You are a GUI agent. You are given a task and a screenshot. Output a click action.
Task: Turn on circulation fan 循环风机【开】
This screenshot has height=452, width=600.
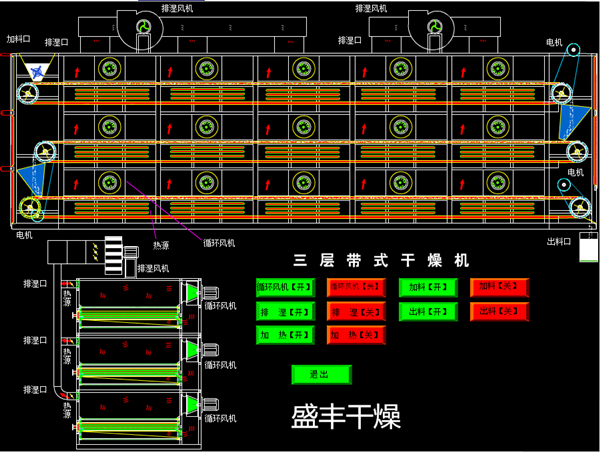[x=286, y=288]
